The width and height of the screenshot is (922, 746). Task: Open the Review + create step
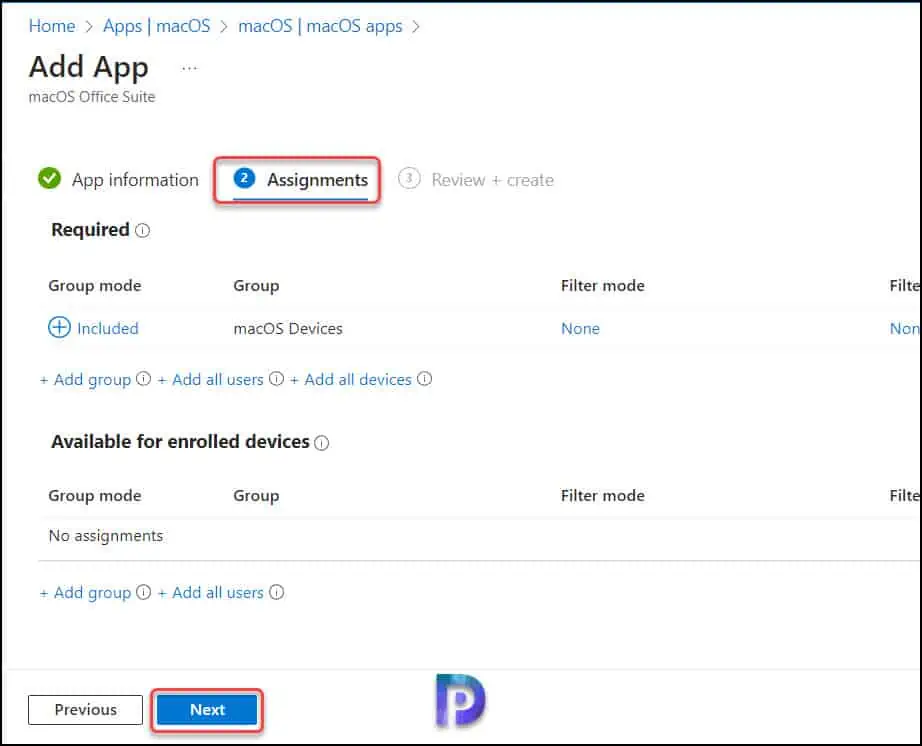pos(492,180)
